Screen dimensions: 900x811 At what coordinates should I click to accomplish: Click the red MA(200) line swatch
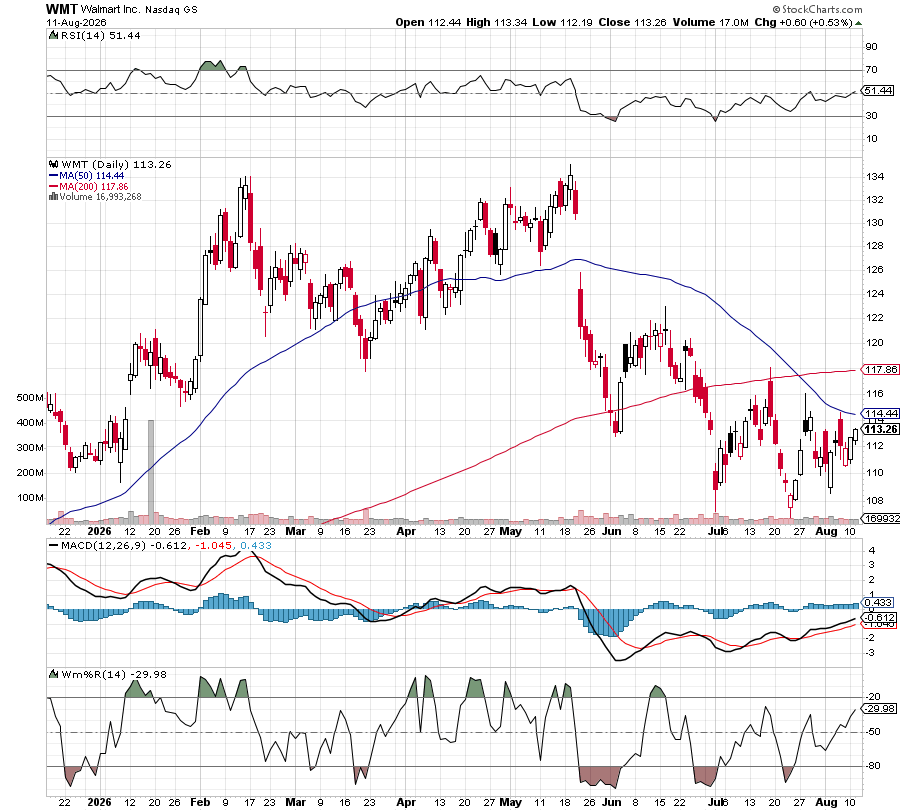(53, 187)
